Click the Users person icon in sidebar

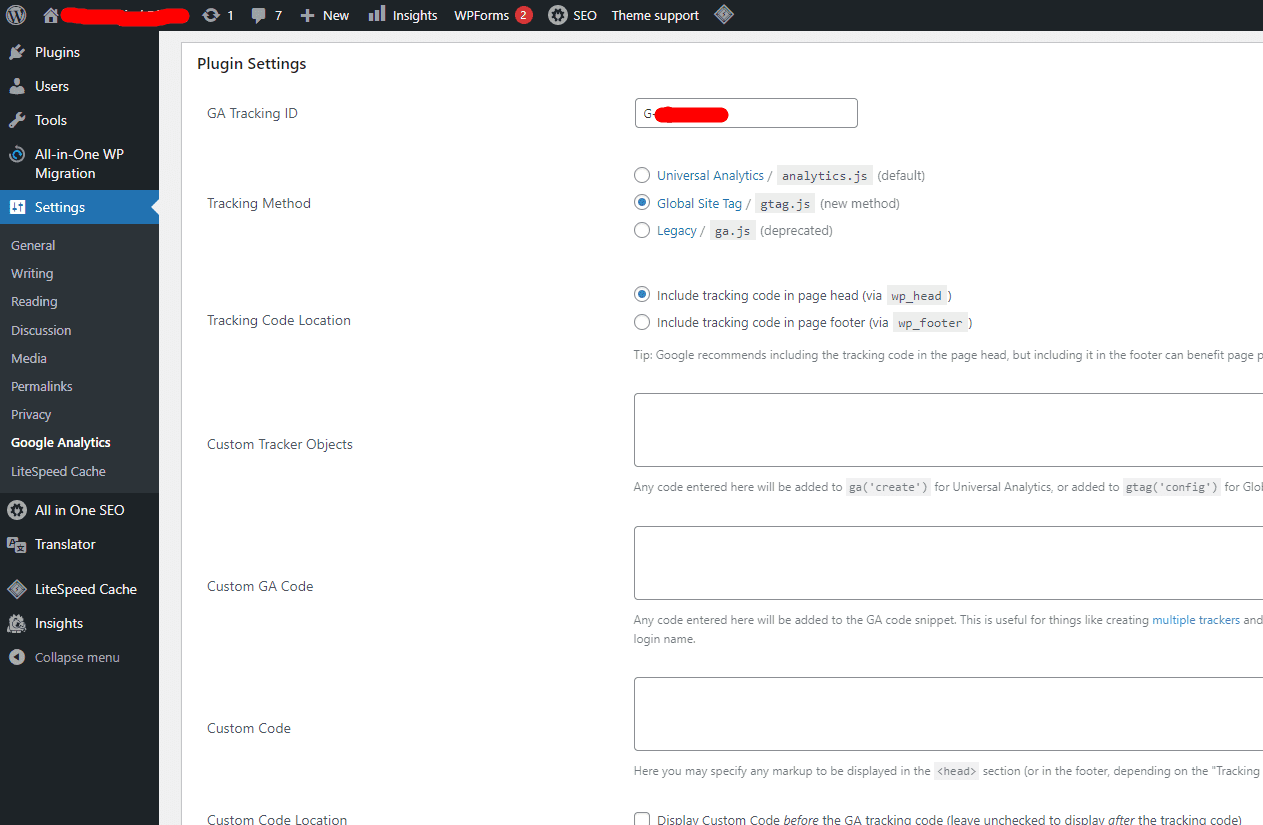(x=17, y=86)
